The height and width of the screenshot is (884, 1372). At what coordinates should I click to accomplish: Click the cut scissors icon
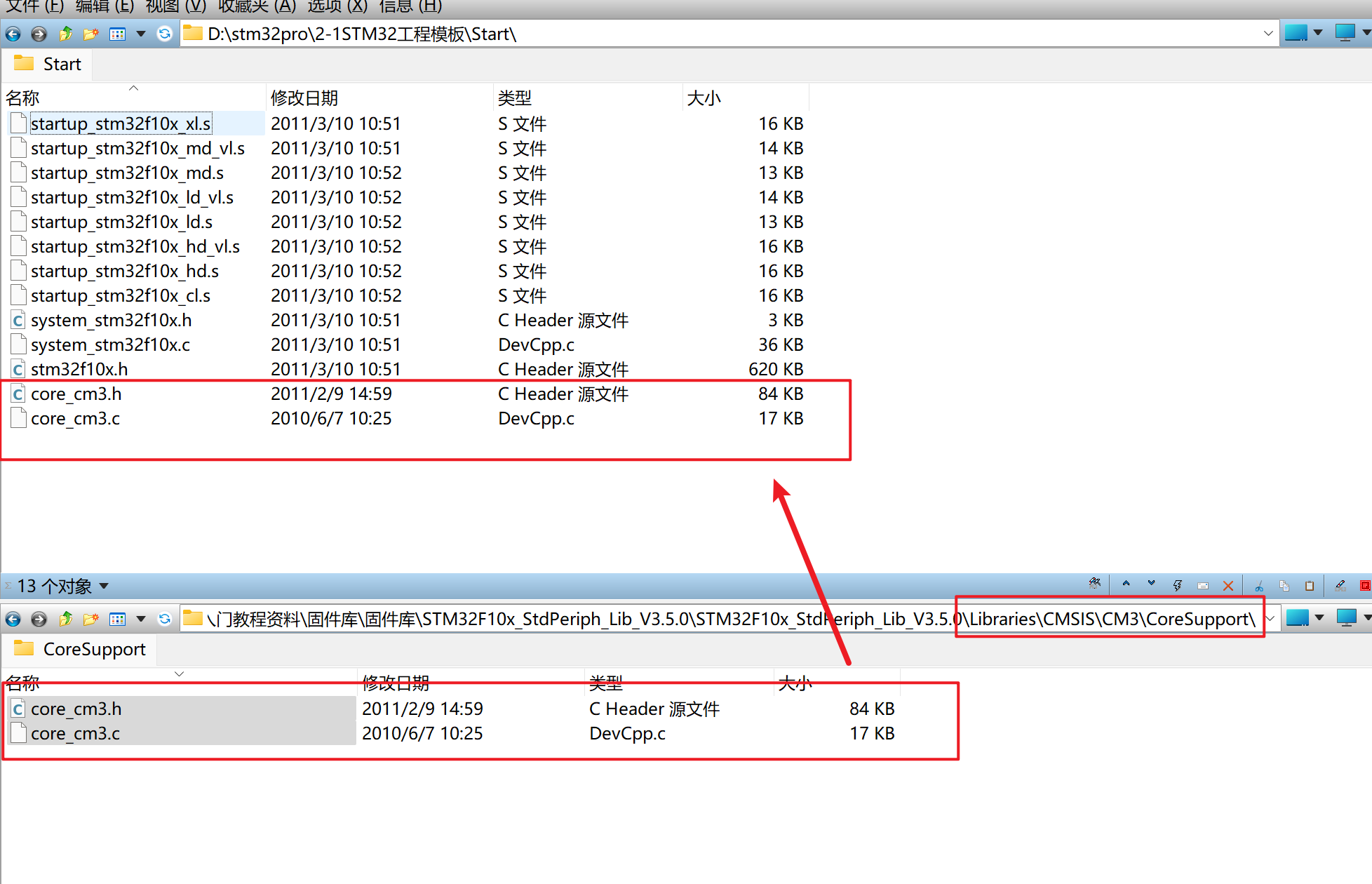coord(1259,586)
